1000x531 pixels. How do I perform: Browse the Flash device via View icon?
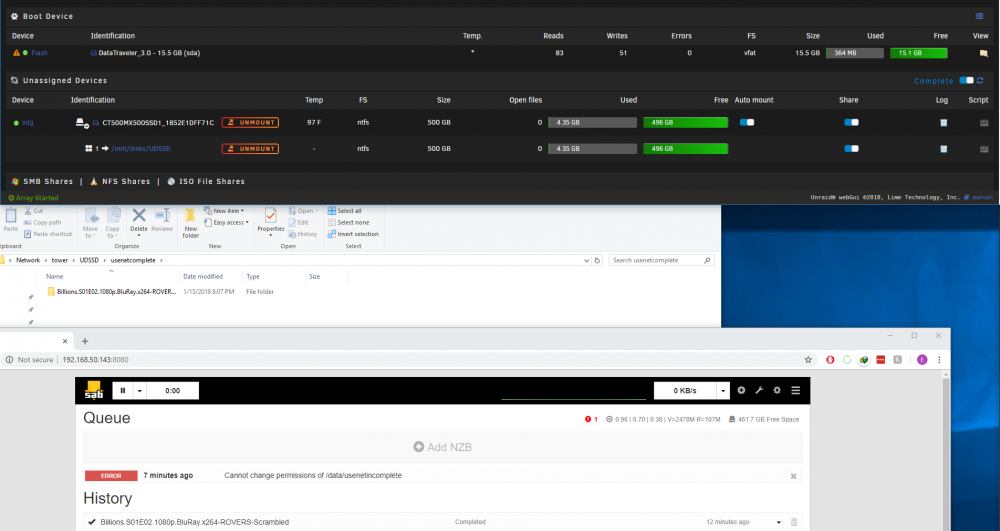[x=983, y=53]
